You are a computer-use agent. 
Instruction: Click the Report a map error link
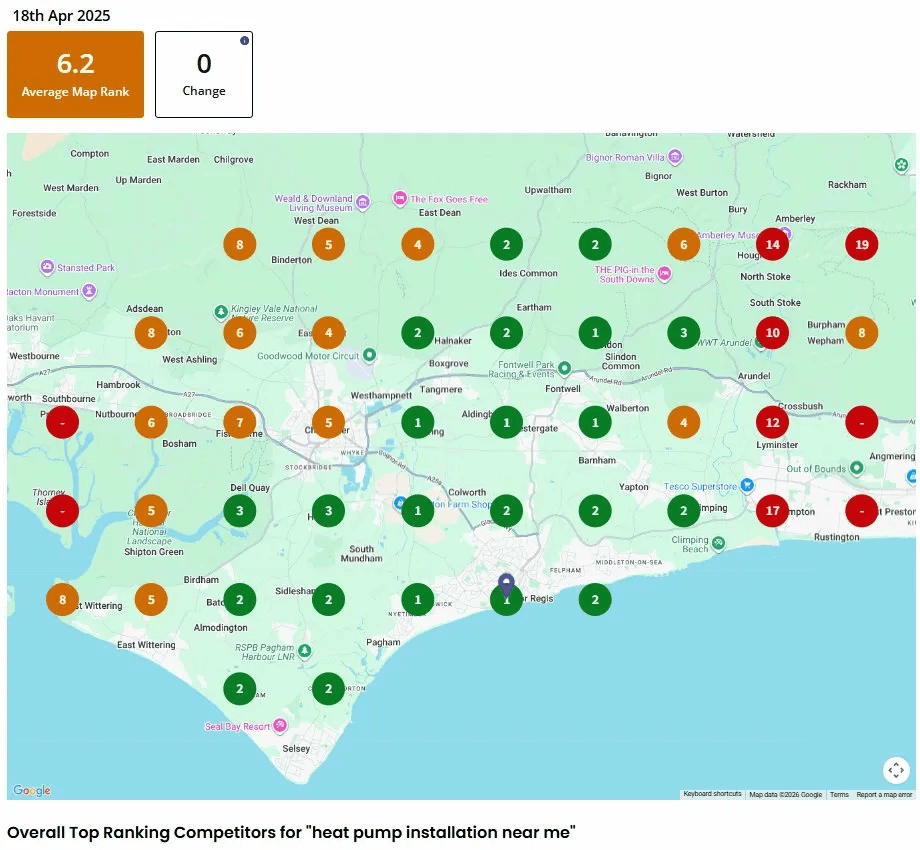pos(884,793)
